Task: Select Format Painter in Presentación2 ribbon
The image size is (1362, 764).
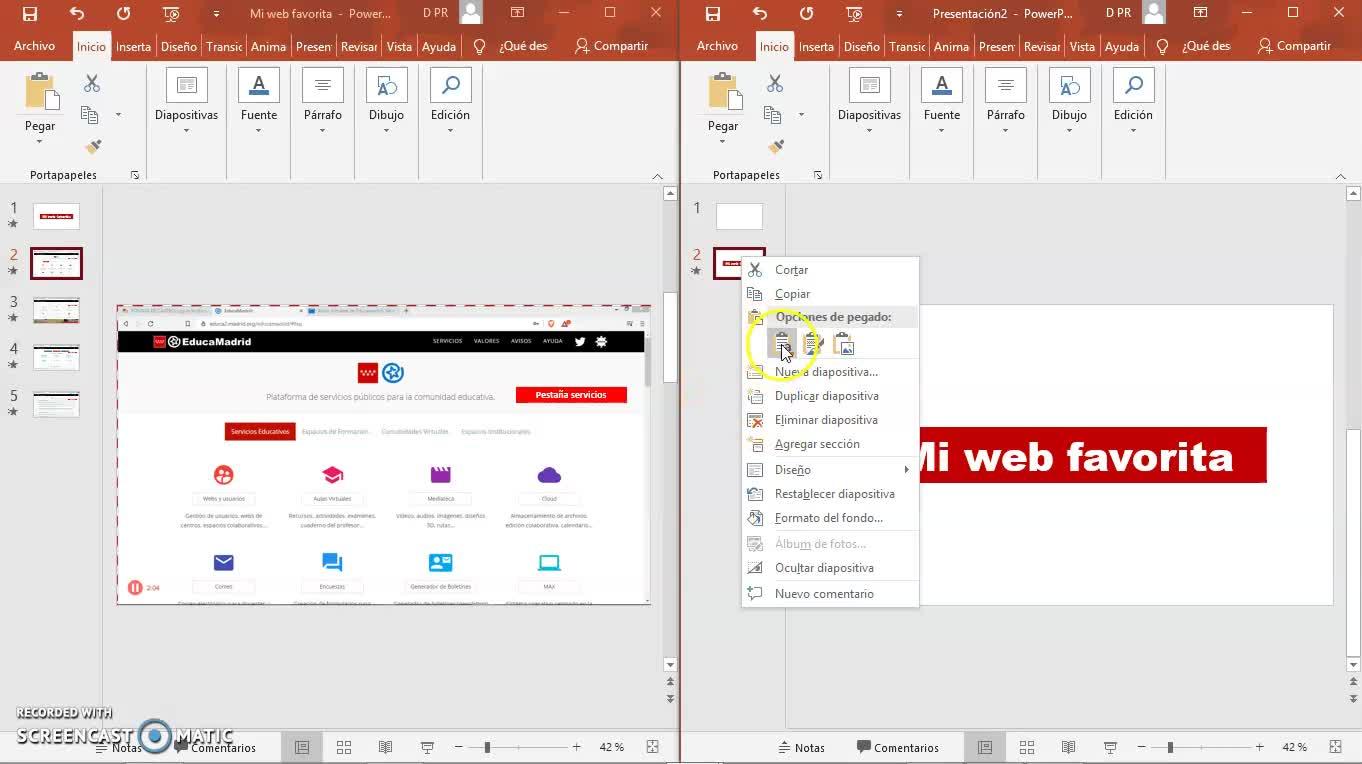Action: [776, 147]
